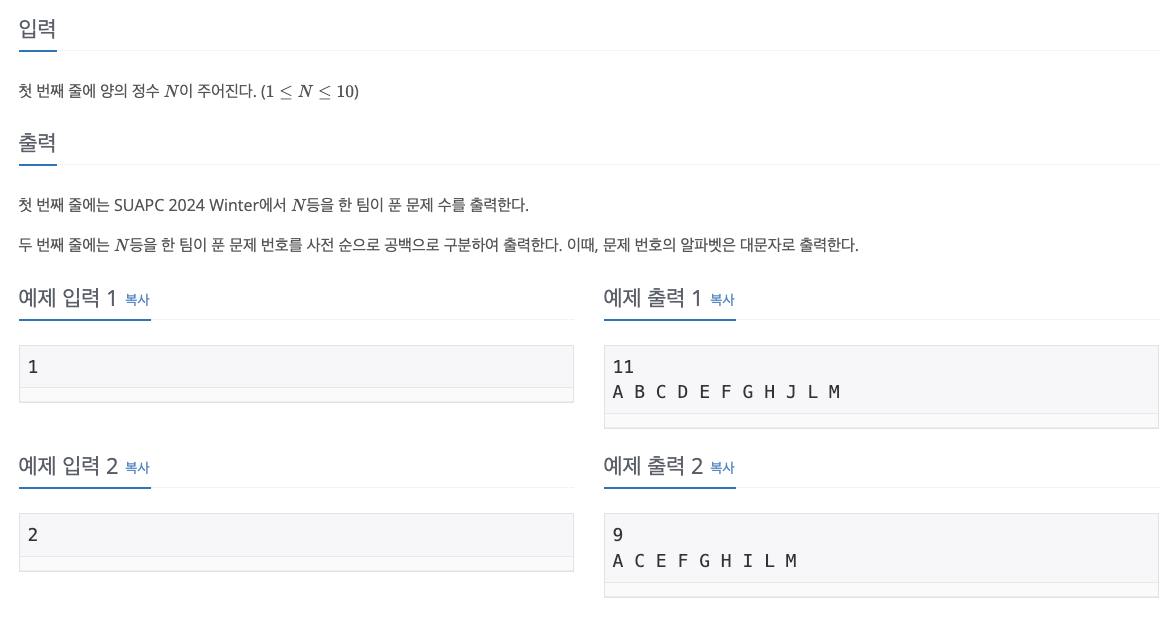Click the 예제 출력 1 heading
Screen dimensions: 1175x619
point(651,298)
